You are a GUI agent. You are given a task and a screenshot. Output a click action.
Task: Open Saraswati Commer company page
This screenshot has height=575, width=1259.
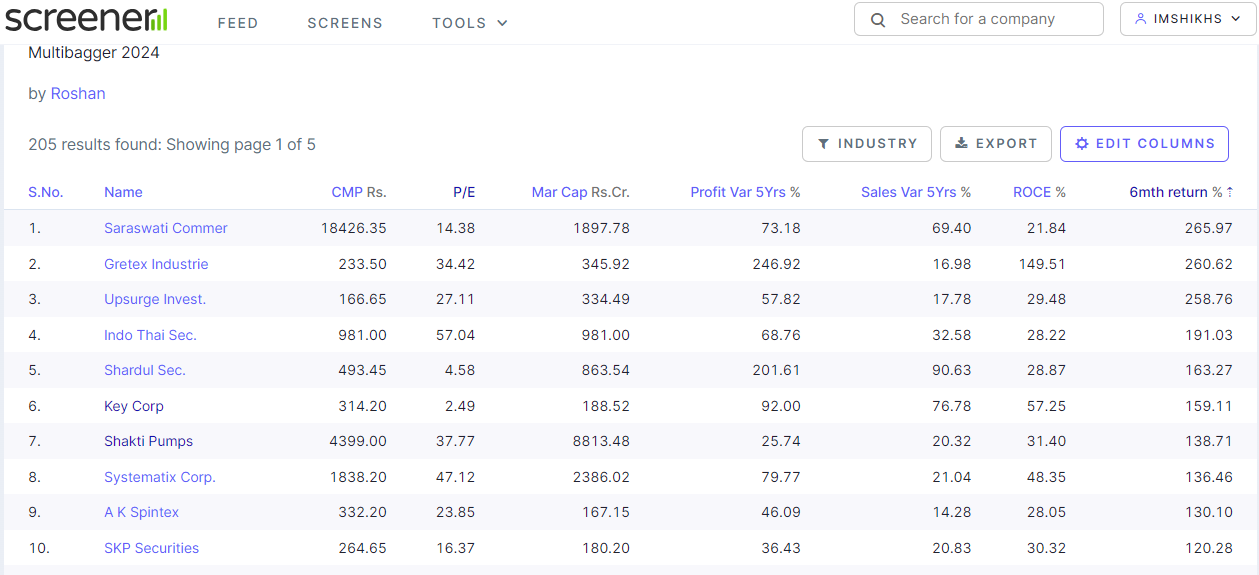(x=166, y=228)
